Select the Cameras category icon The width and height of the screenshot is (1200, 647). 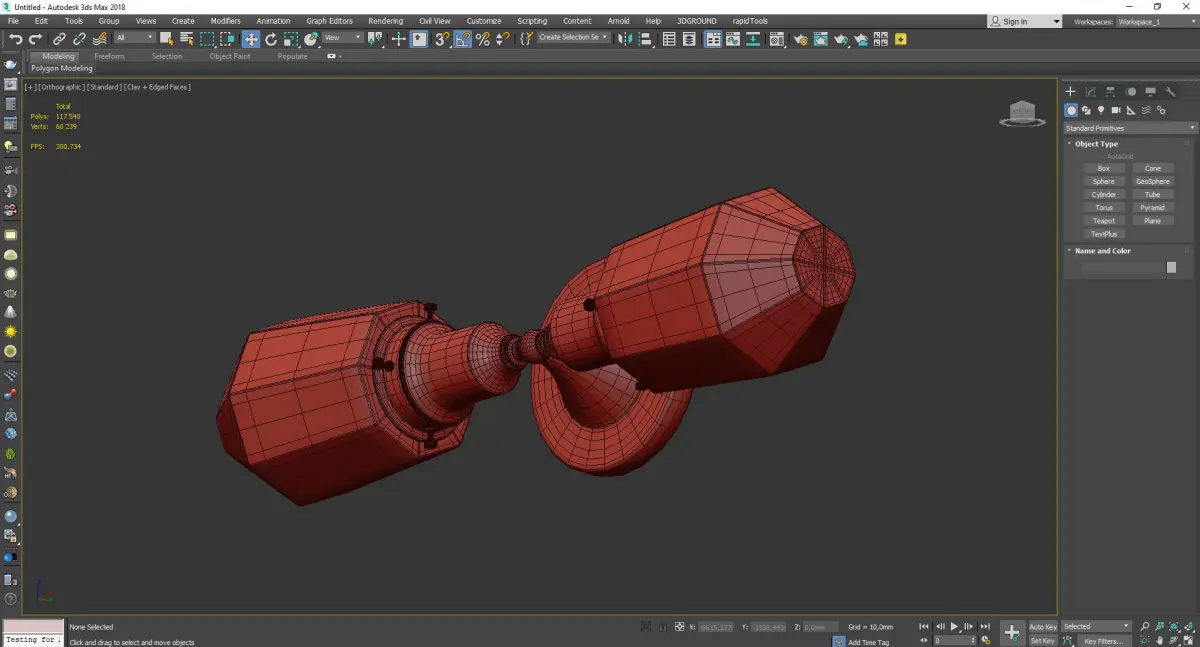tap(1116, 110)
